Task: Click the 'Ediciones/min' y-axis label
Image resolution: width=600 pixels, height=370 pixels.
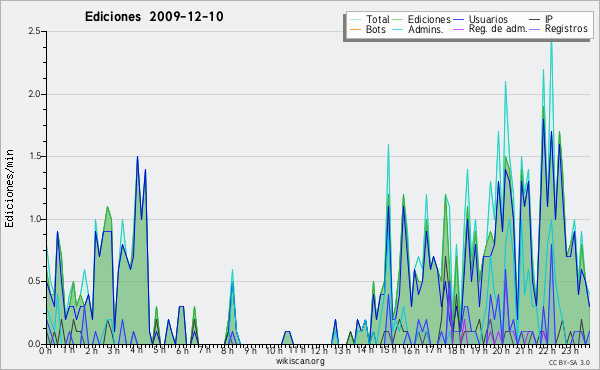Action: click(x=9, y=188)
